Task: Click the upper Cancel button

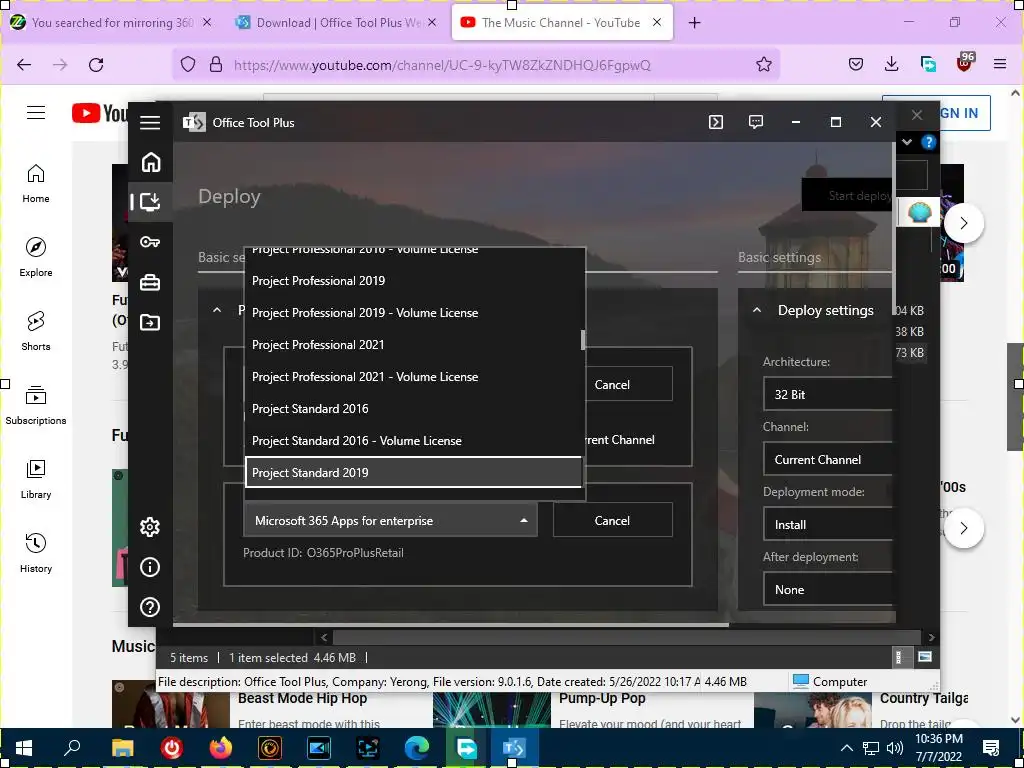Action: click(613, 385)
